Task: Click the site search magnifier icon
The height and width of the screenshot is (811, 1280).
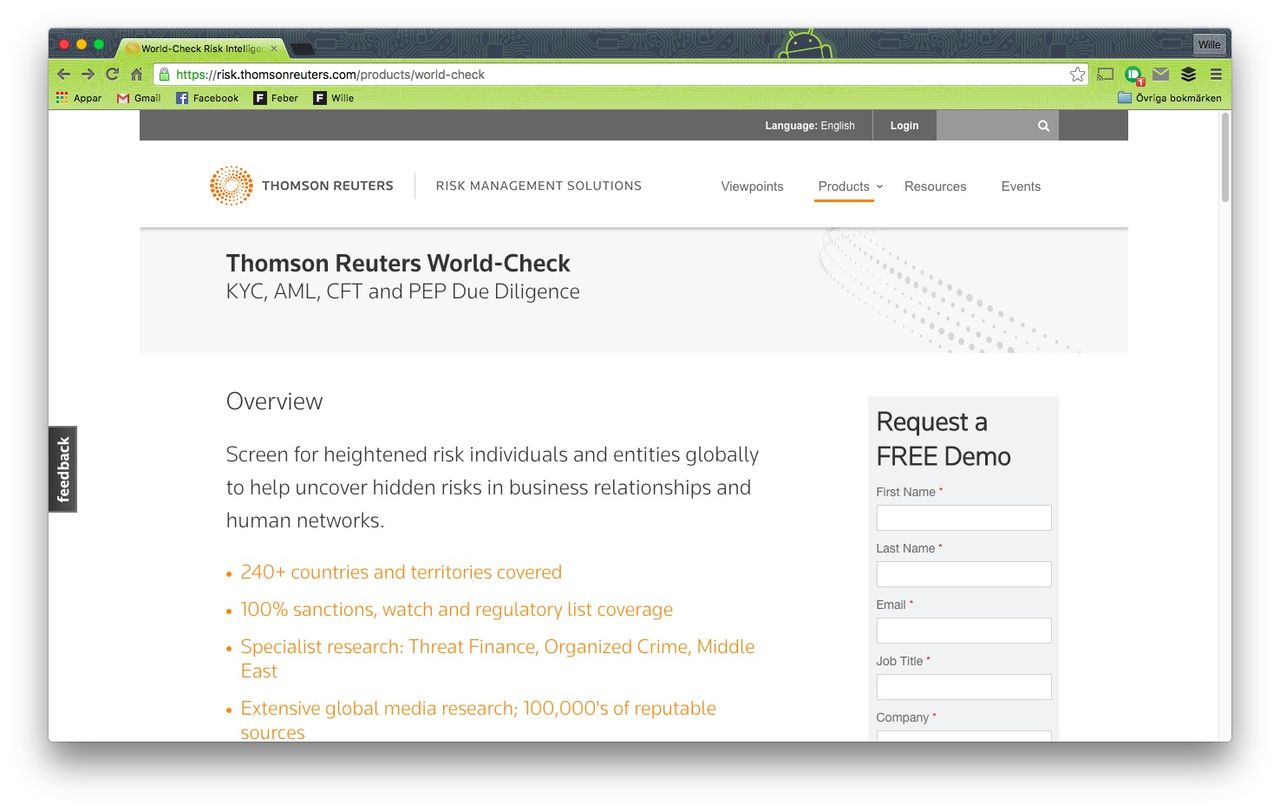Action: tap(1043, 126)
